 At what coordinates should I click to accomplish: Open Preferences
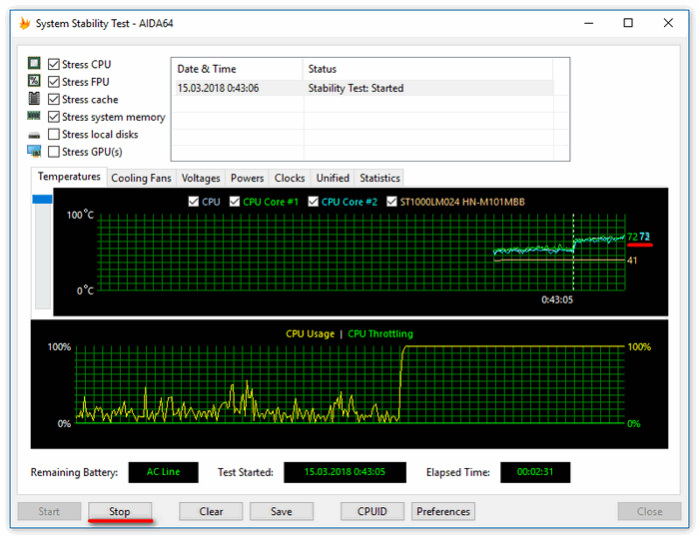click(x=443, y=511)
